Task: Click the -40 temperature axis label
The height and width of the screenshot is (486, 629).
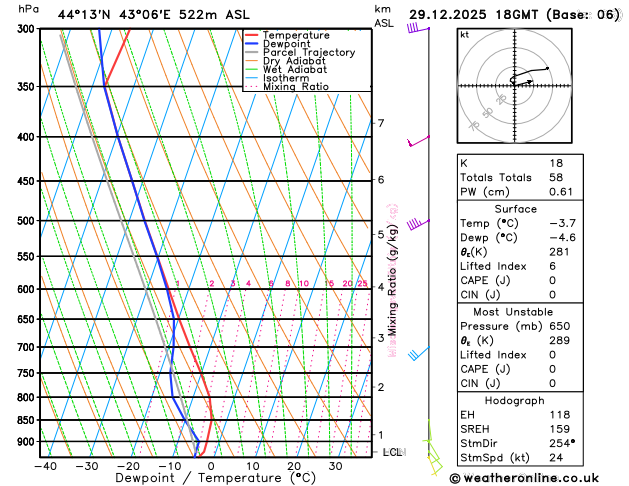Action: (45, 466)
